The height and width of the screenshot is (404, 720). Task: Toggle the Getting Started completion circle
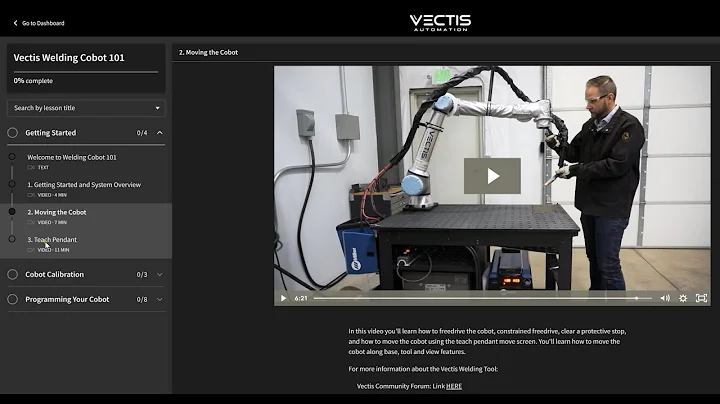coord(12,133)
